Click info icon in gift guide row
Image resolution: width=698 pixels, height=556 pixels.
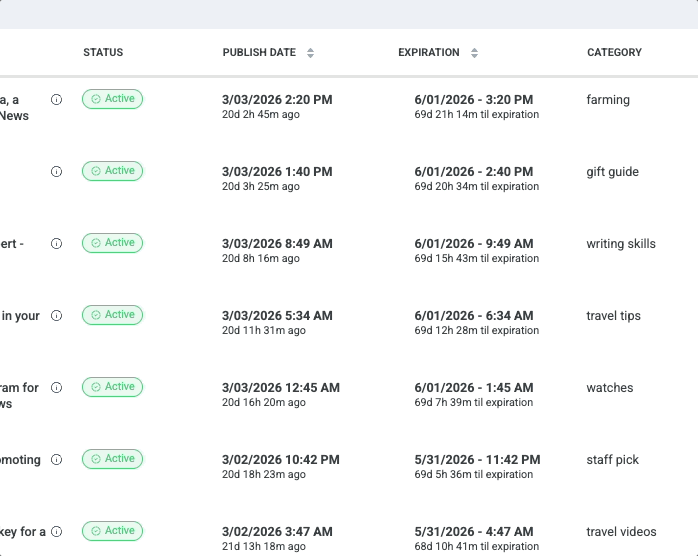(56, 171)
